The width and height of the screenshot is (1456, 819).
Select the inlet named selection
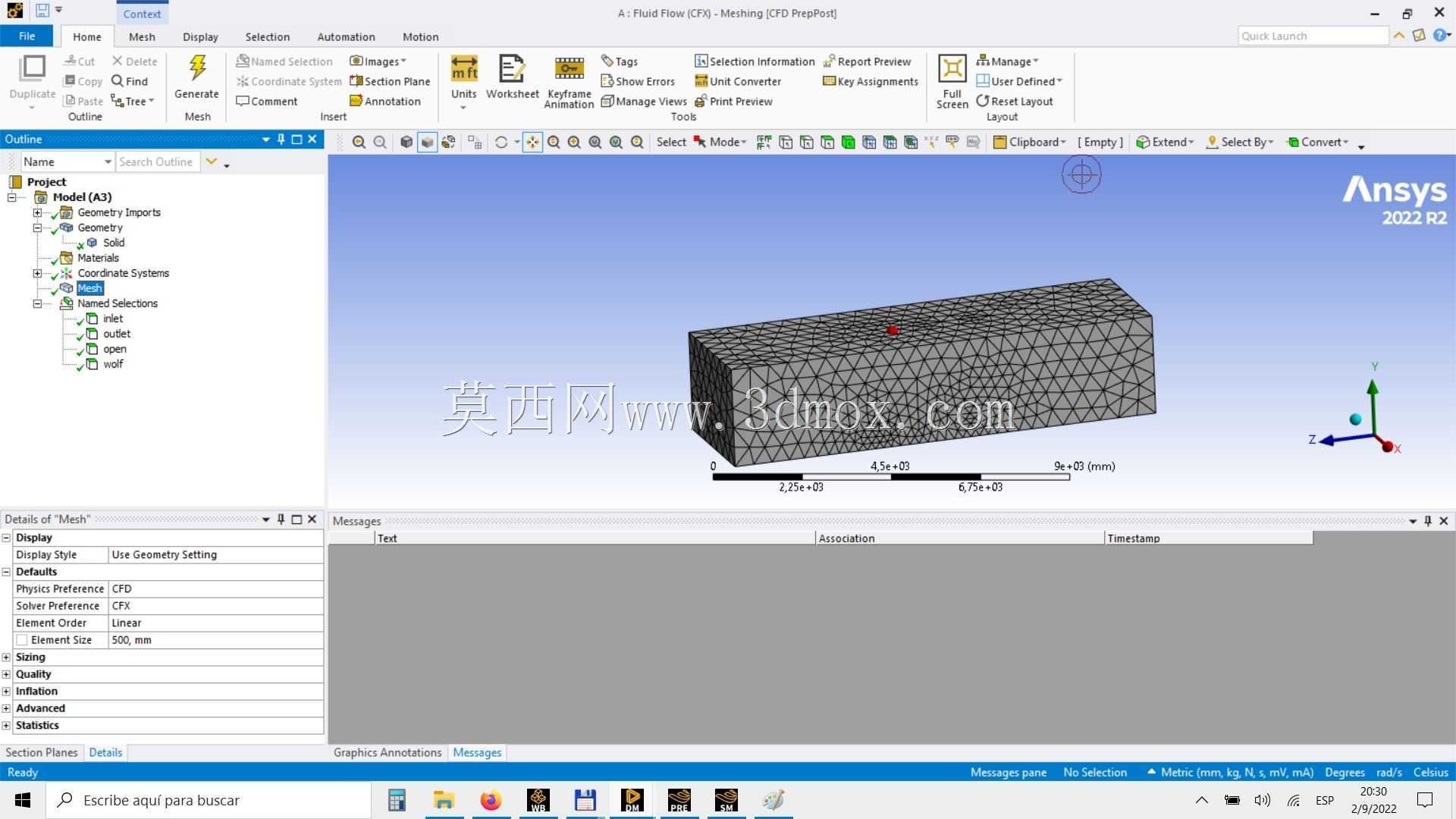[x=113, y=318]
